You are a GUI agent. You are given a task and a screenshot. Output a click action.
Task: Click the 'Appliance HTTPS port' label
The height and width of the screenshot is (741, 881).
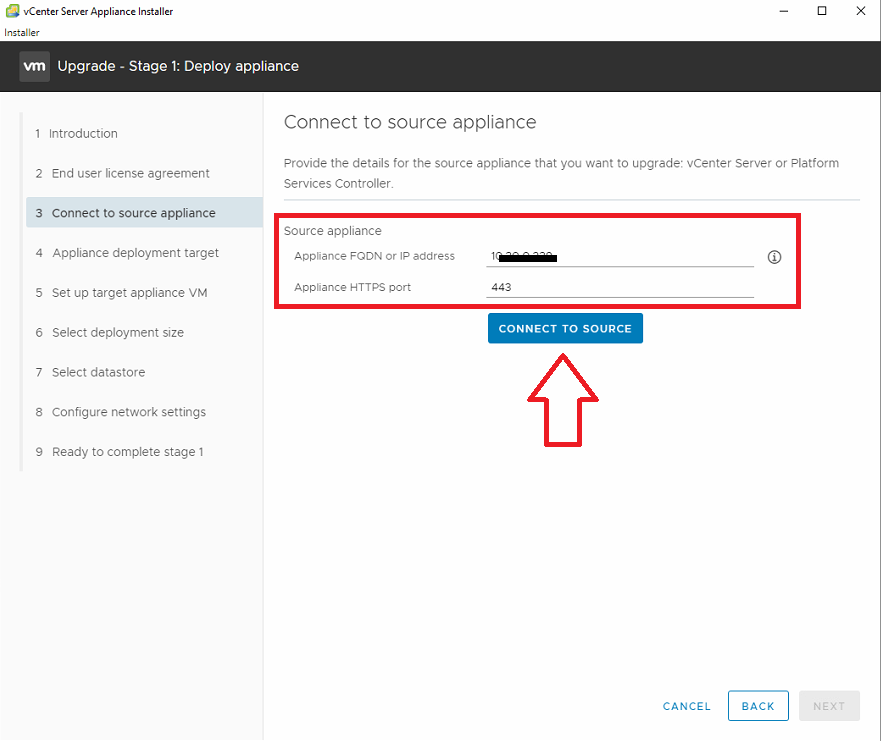(352, 287)
